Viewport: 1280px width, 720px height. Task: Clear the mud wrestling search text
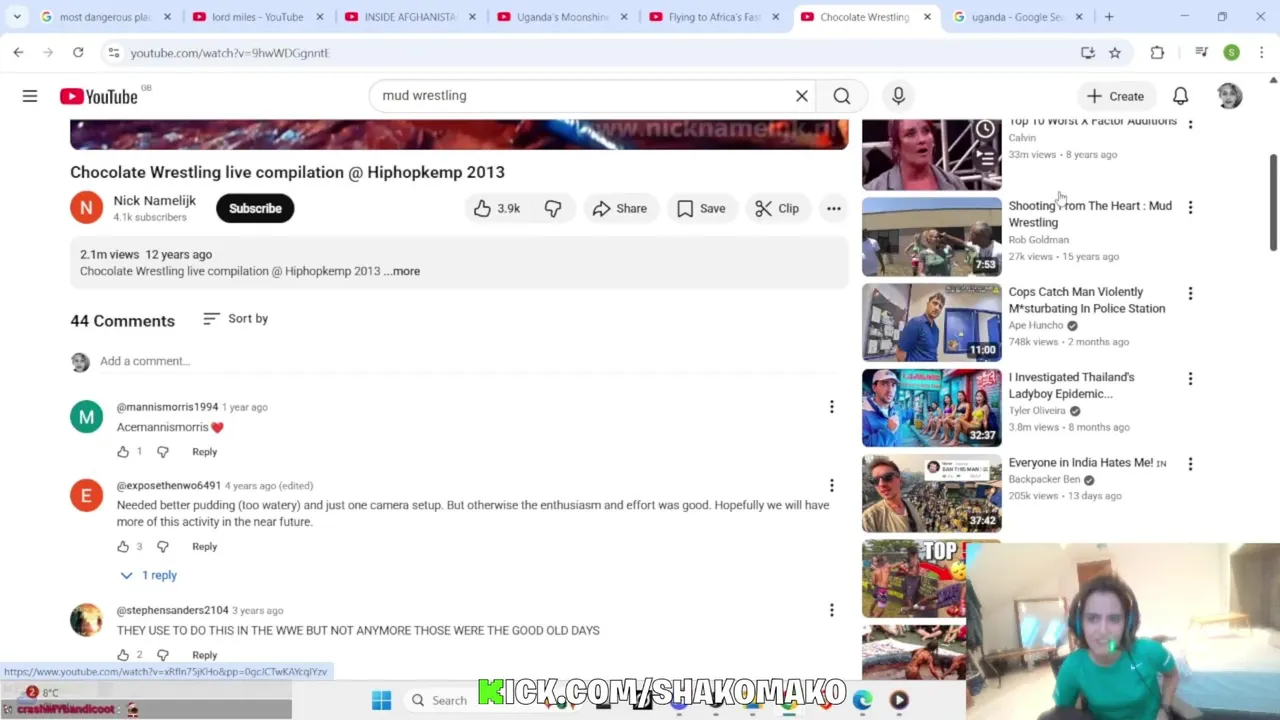pos(801,96)
